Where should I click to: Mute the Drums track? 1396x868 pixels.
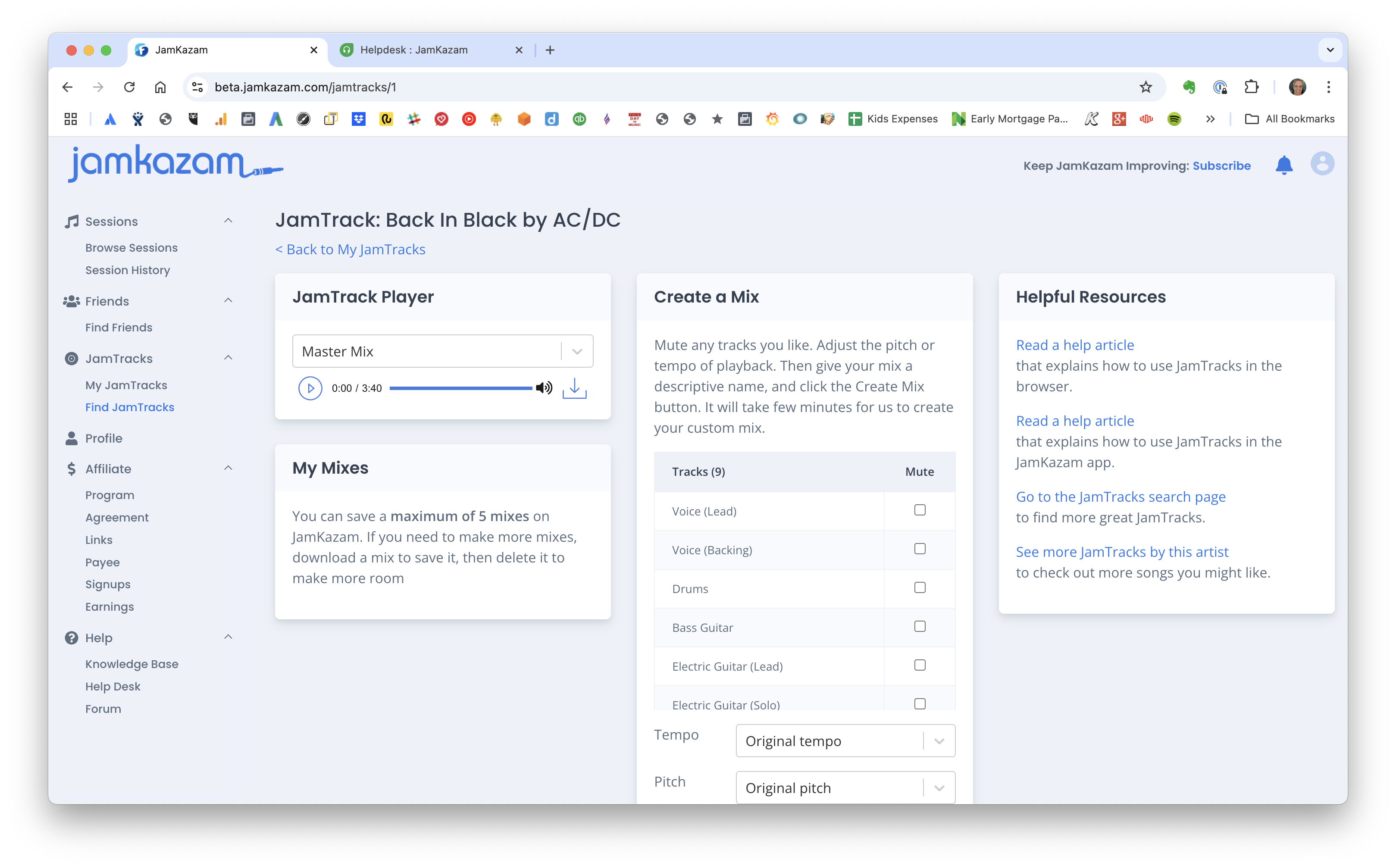(919, 587)
